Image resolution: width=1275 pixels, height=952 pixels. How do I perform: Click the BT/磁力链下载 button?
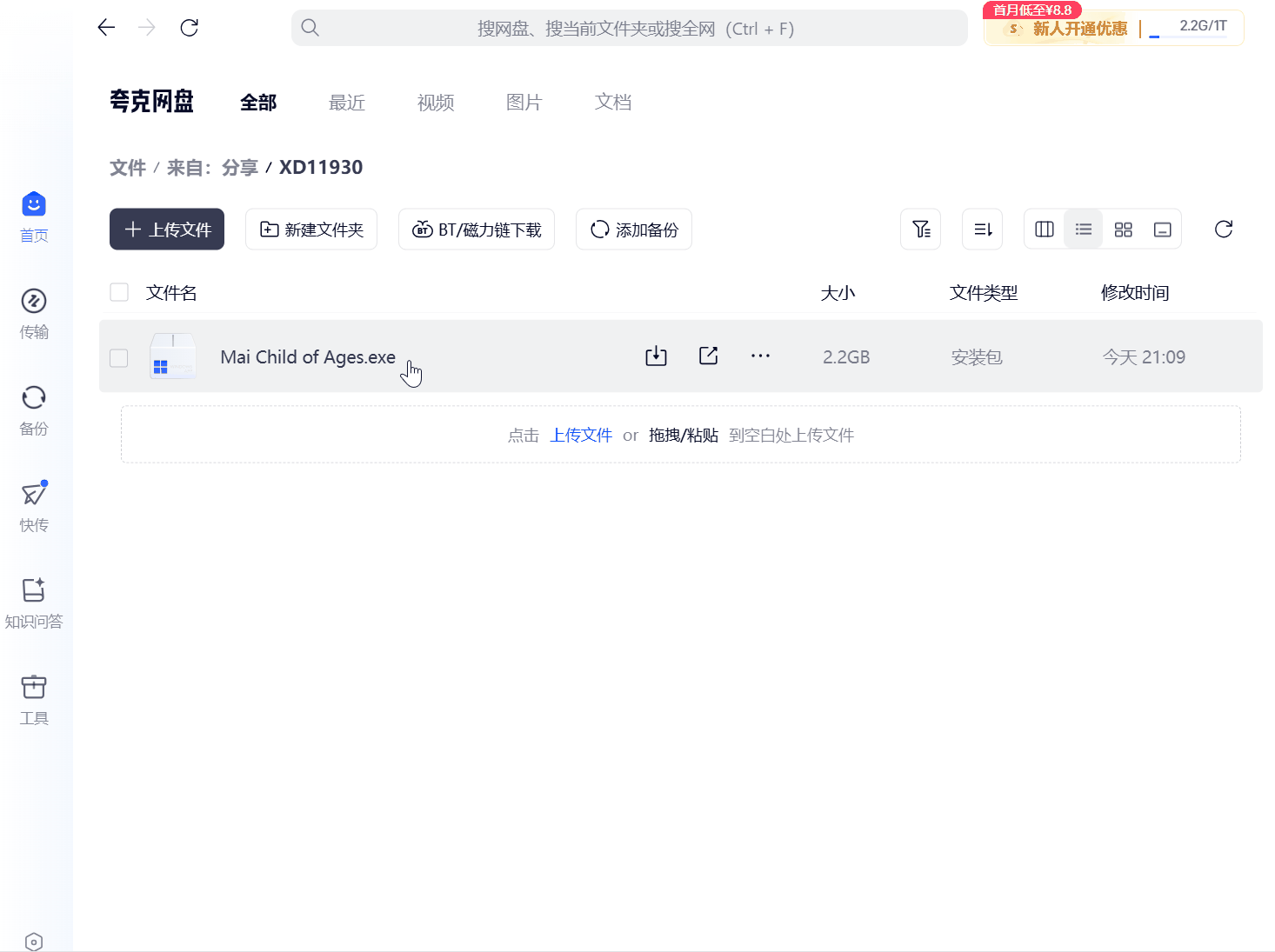pyautogui.click(x=476, y=229)
